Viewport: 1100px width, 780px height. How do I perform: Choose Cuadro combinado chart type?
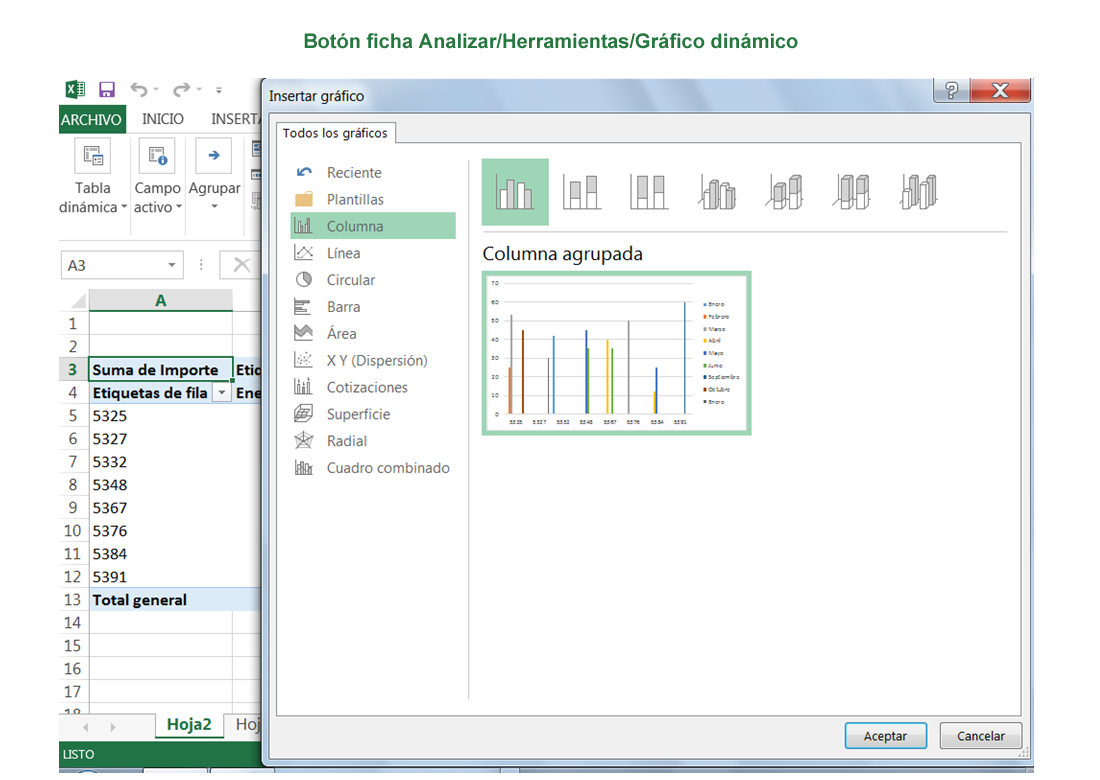coord(373,468)
